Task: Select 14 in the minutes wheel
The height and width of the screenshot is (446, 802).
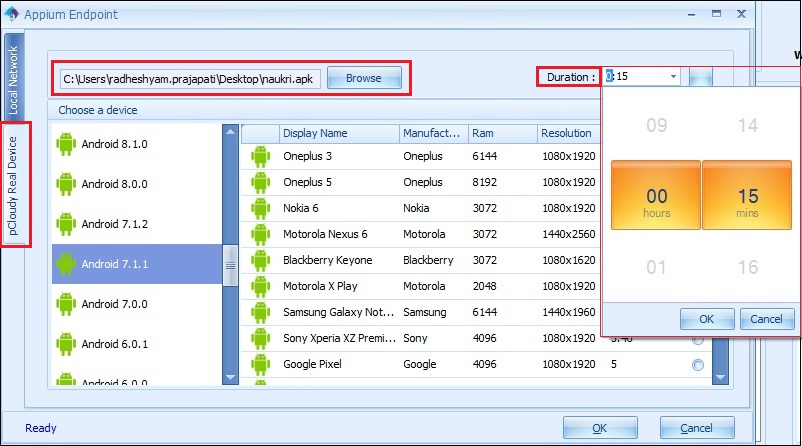Action: [748, 125]
